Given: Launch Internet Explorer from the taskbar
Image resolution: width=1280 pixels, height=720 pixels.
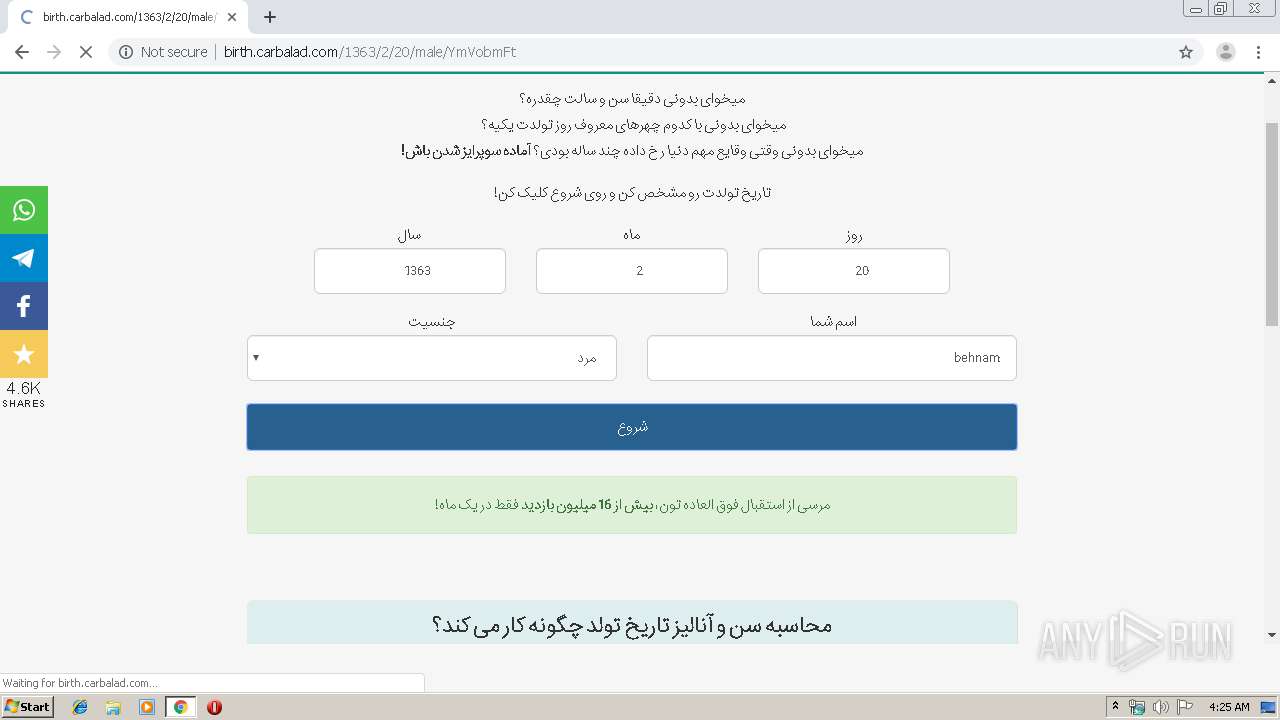Looking at the screenshot, I should pyautogui.click(x=80, y=707).
